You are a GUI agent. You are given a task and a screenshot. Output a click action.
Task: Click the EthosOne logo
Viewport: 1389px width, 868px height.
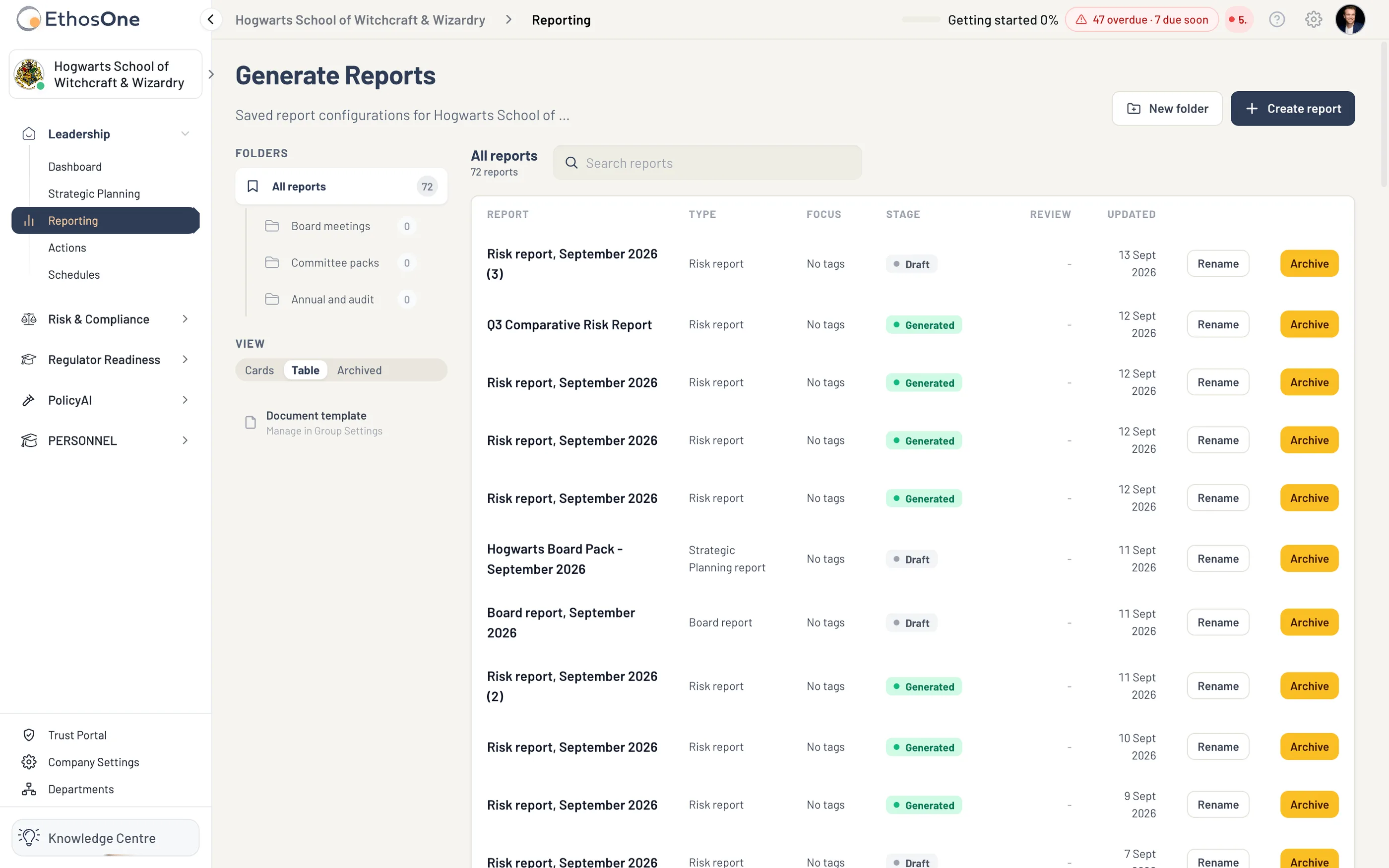78,19
